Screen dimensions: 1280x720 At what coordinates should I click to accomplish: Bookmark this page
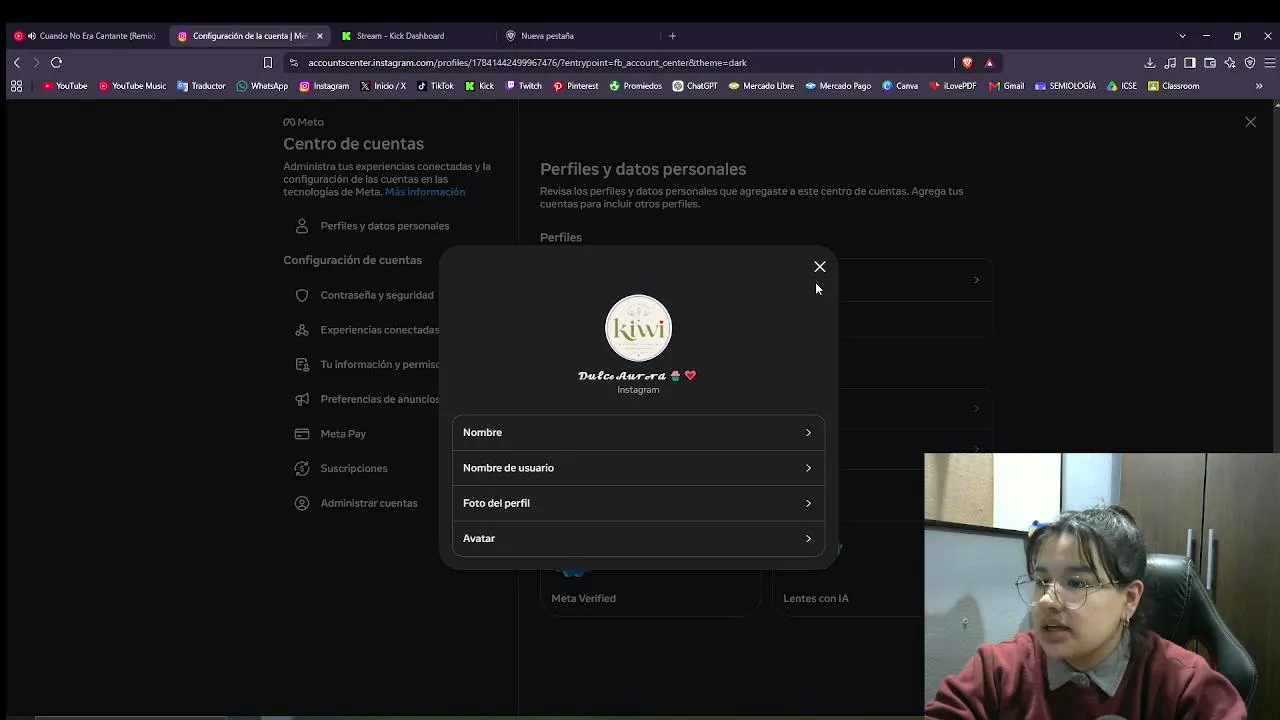coord(268,63)
